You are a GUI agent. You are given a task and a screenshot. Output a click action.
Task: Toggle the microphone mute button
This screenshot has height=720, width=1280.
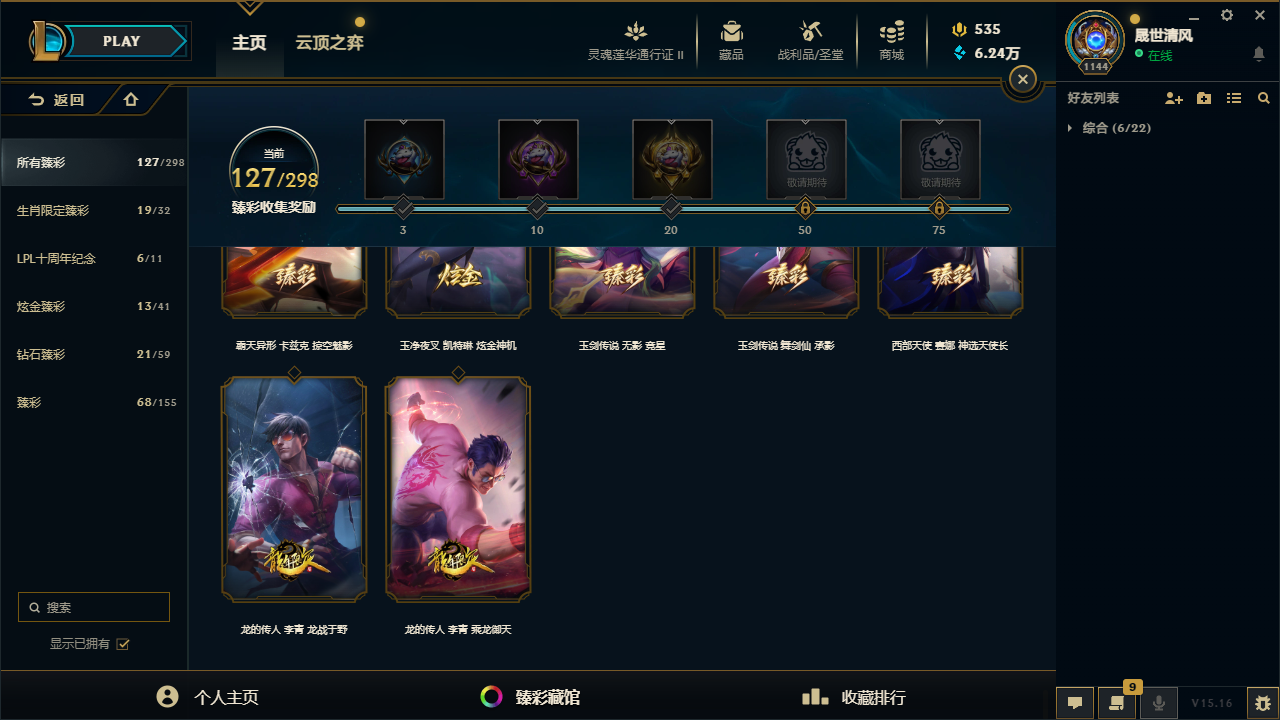click(1159, 703)
